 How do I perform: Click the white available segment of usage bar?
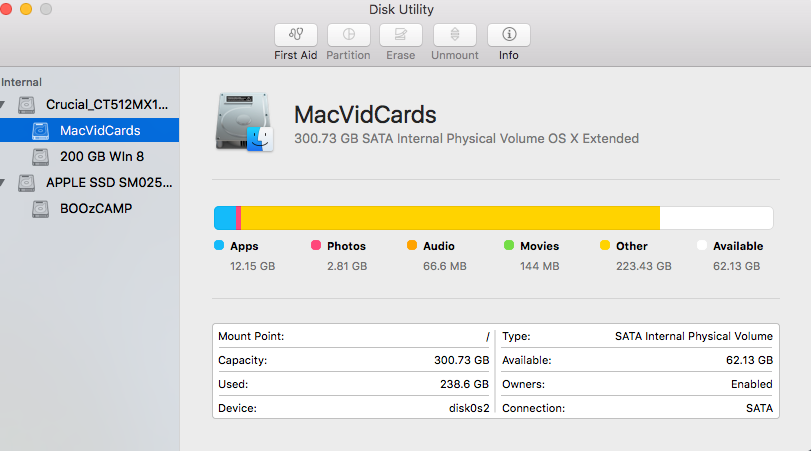716,218
